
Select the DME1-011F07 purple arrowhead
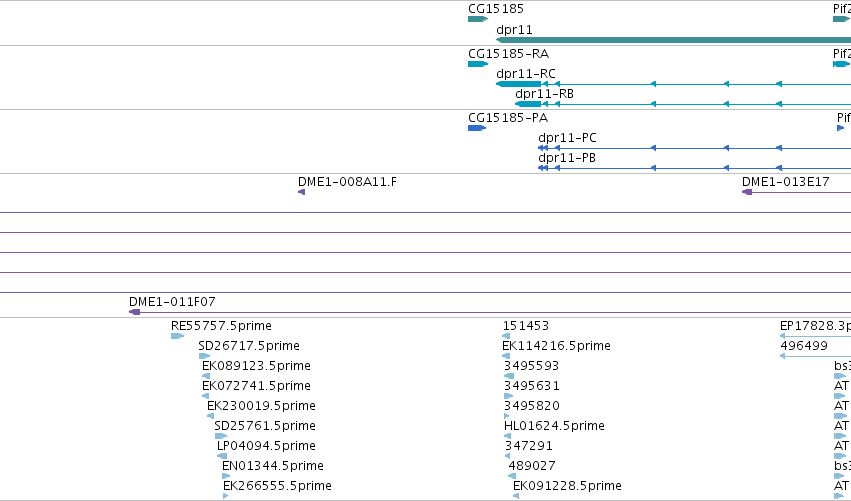pos(135,312)
